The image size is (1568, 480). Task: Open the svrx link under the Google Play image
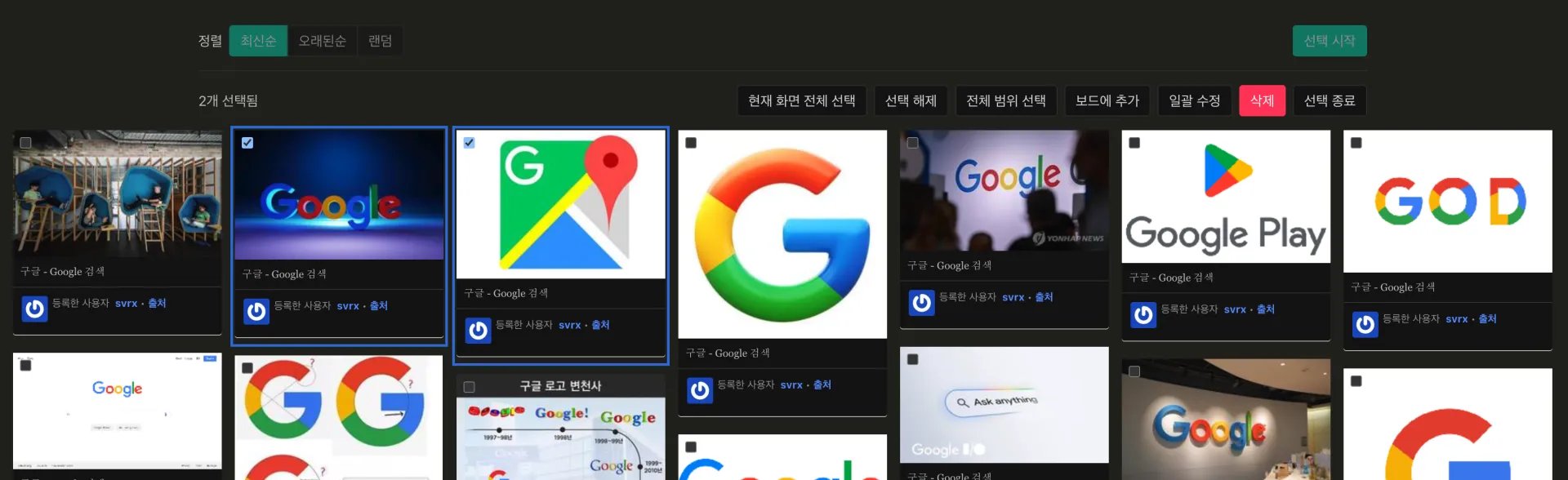click(1235, 309)
